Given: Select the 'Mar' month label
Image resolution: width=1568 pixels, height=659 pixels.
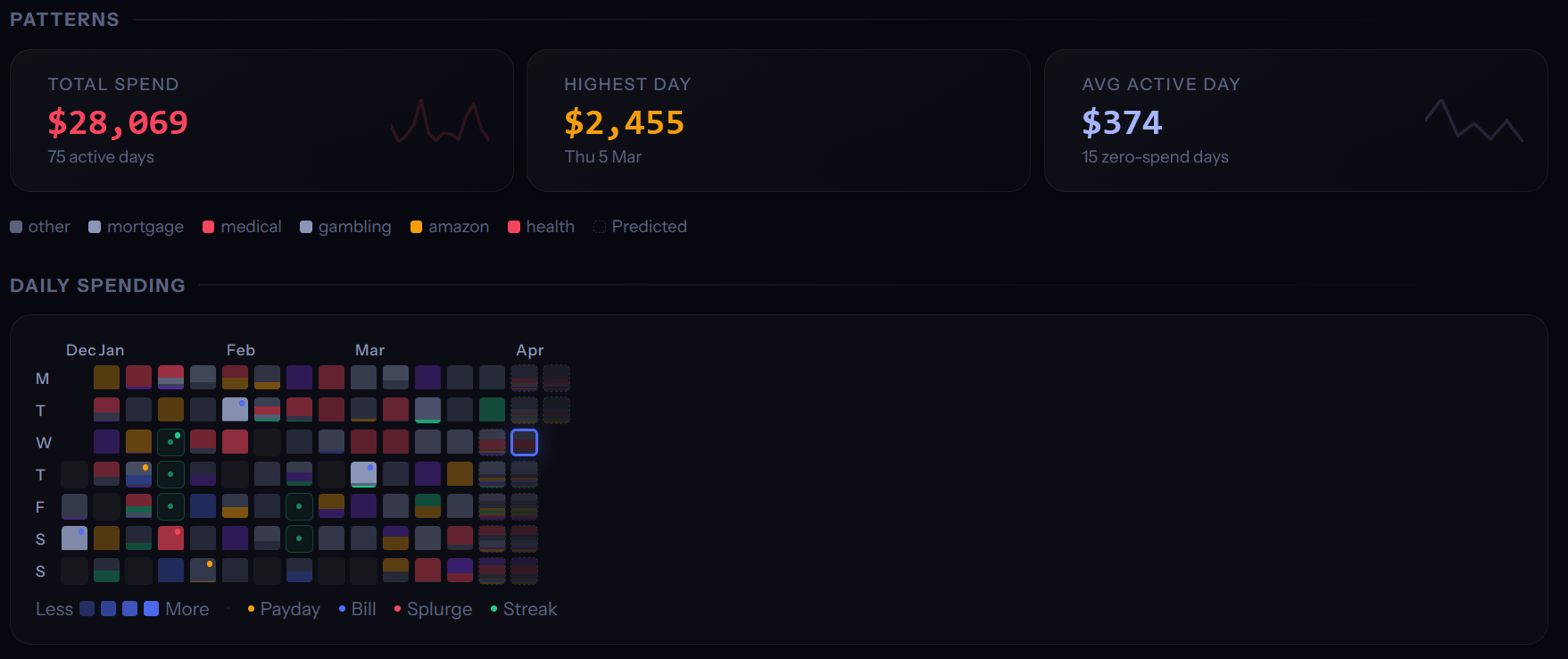Looking at the screenshot, I should [370, 350].
